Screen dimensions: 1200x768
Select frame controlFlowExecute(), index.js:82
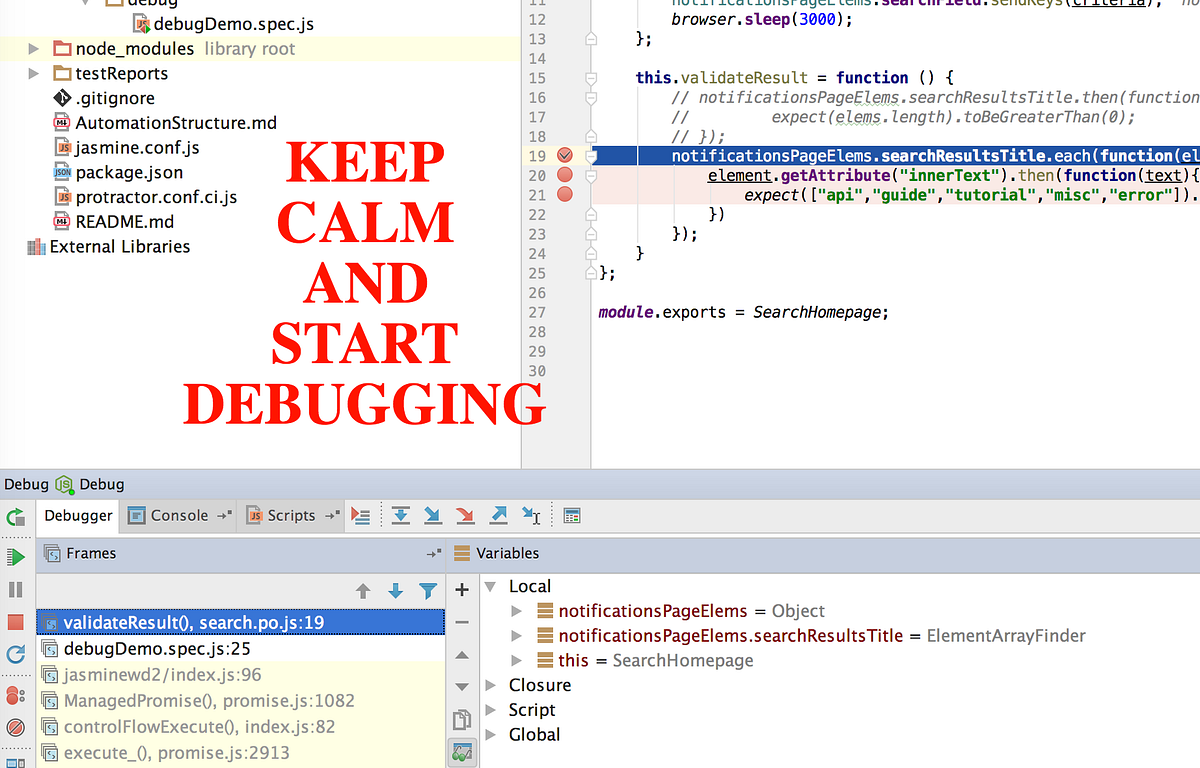point(240,727)
